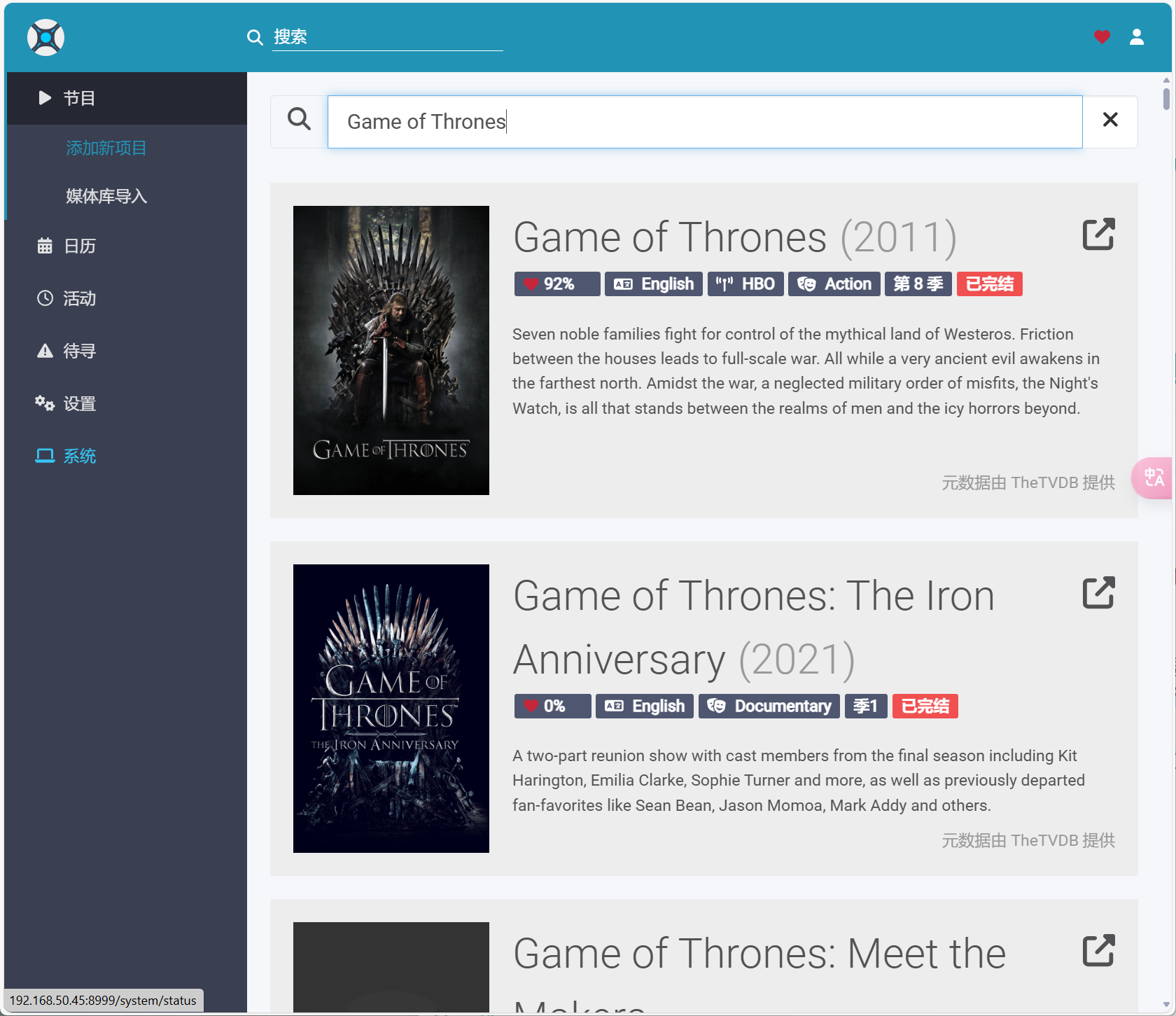Screen dimensions: 1176x1016
Task: Click the red heart donate icon
Action: click(x=1102, y=37)
